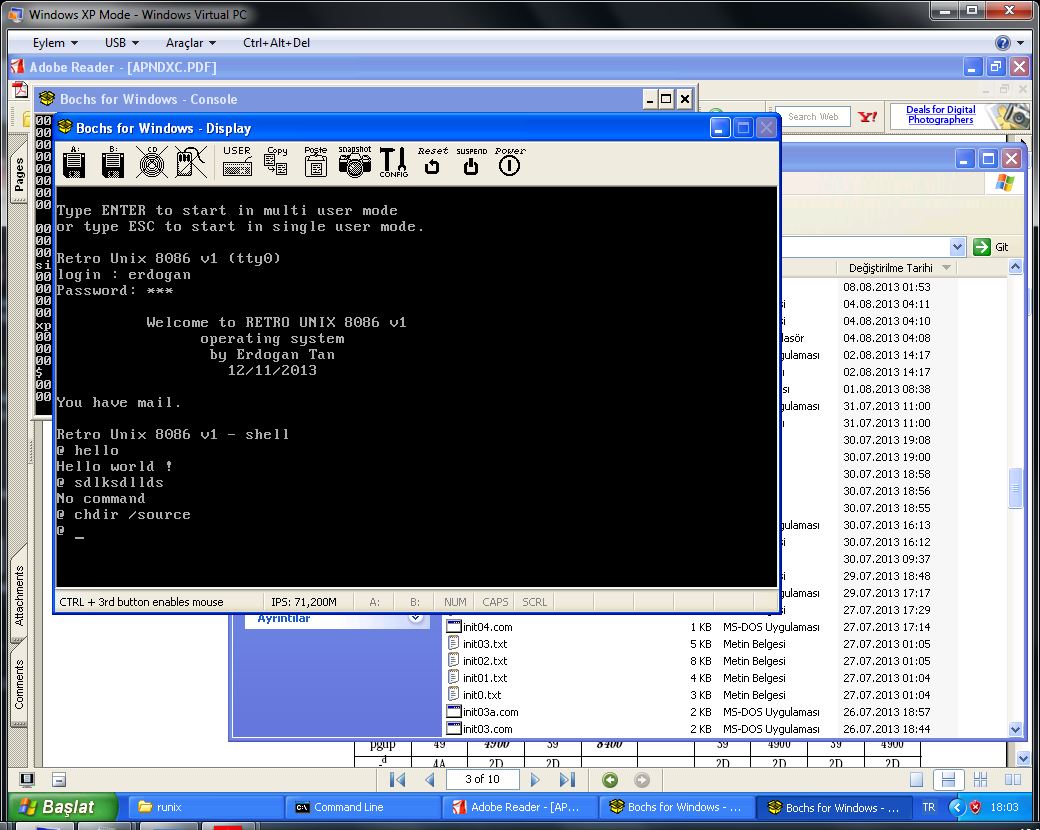Click the page number field 3 of 10
The height and width of the screenshot is (830, 1040).
(x=482, y=779)
